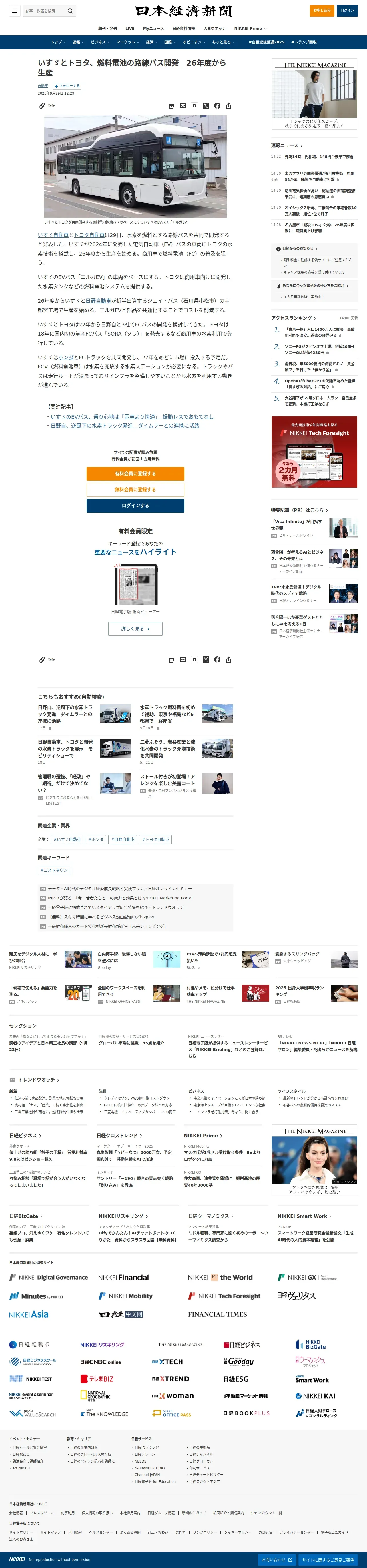Expand the マーケット navigation dropdown
This screenshot has height=1568, width=367.
click(128, 42)
